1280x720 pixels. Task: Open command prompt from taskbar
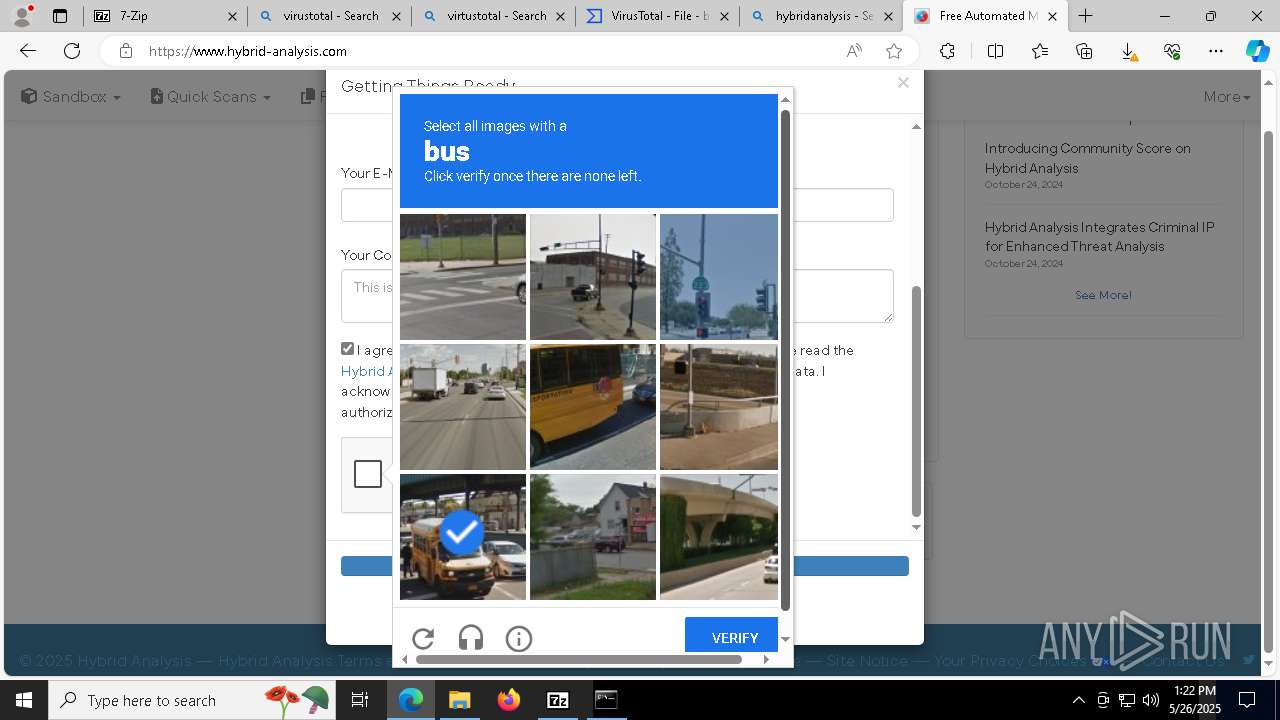607,700
